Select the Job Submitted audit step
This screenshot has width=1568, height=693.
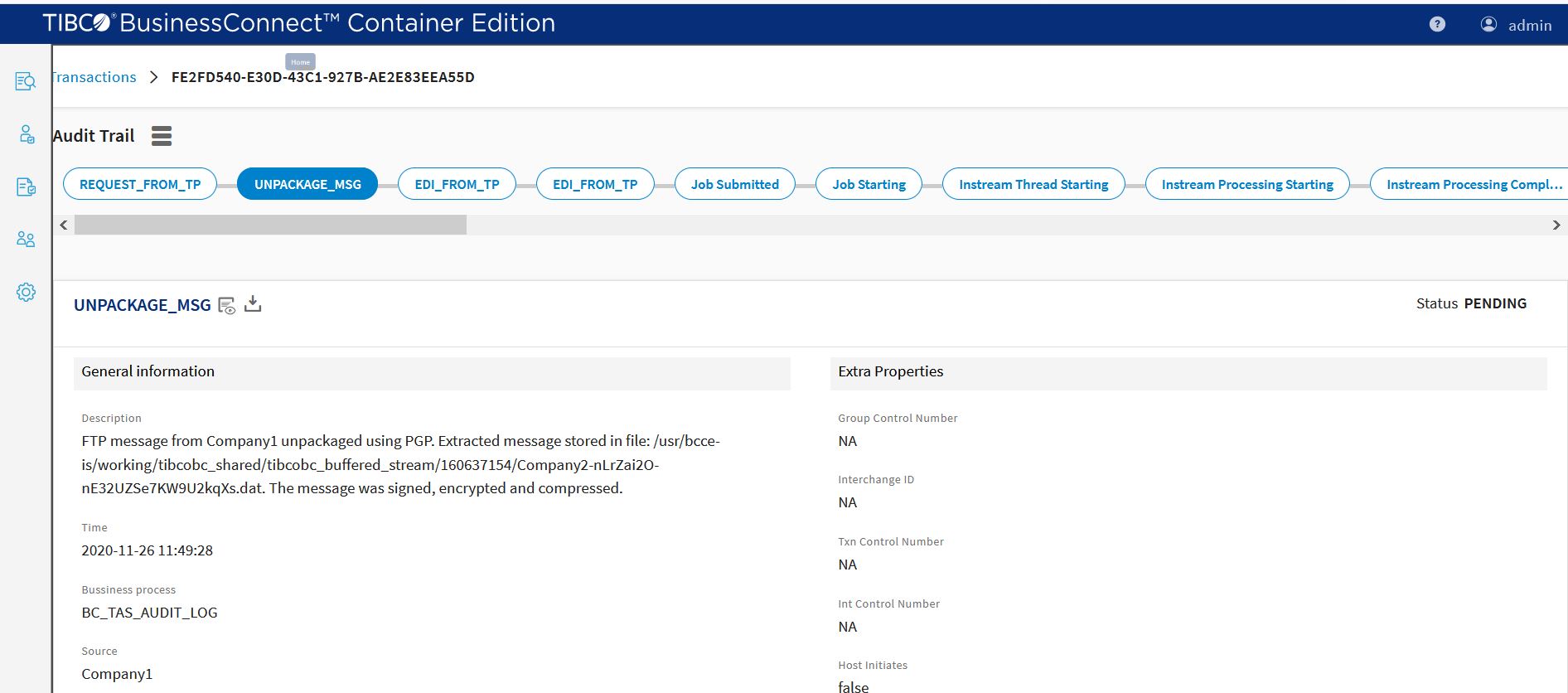pyautogui.click(x=735, y=184)
